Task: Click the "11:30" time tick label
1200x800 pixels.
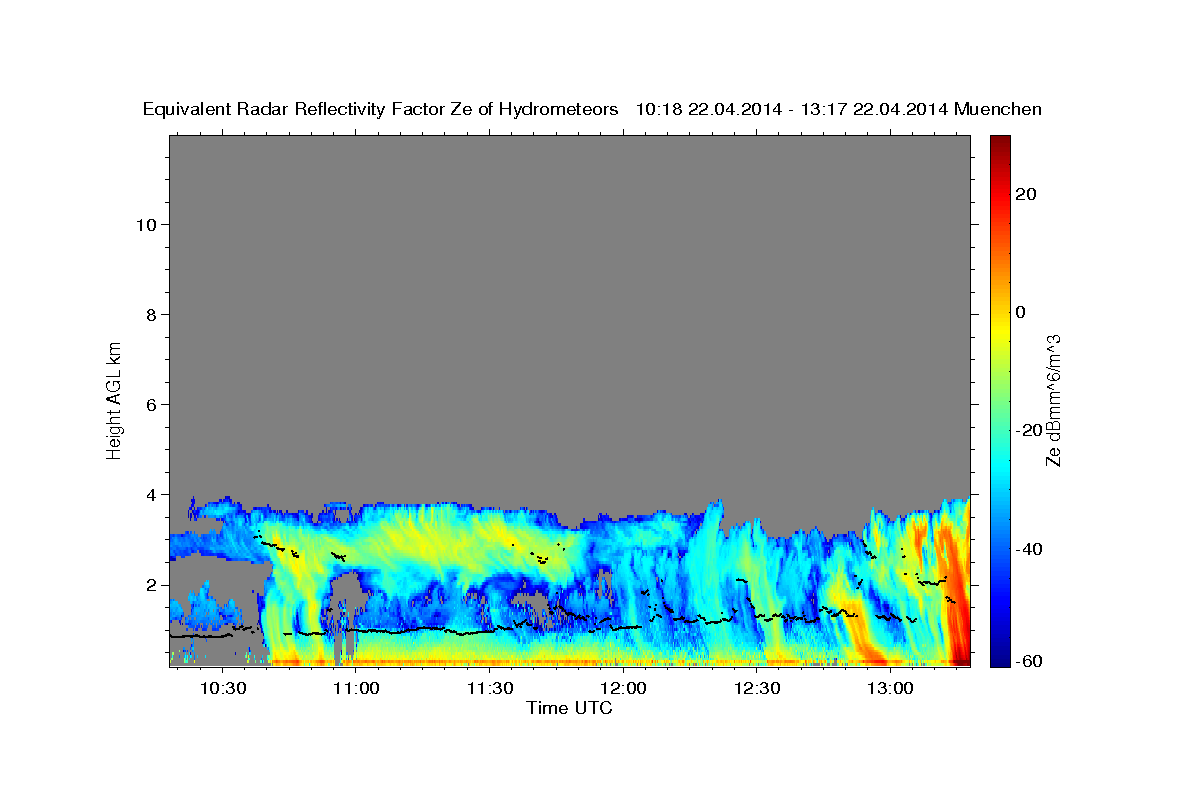Action: pyautogui.click(x=489, y=688)
